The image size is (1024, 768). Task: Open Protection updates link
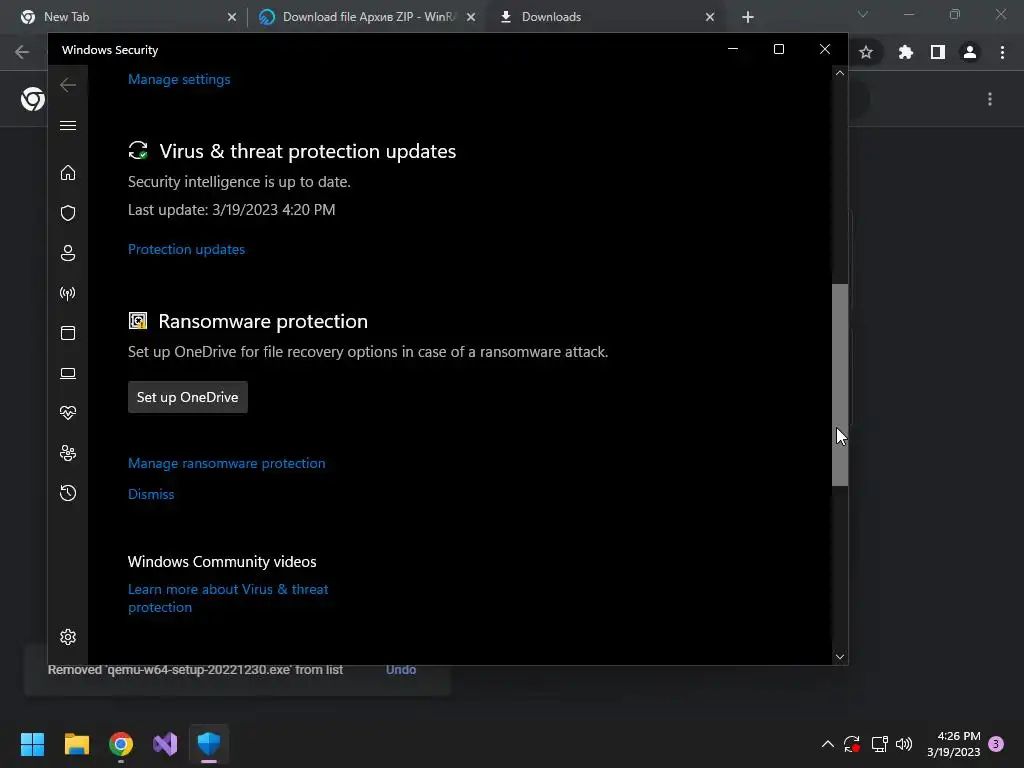click(x=186, y=249)
